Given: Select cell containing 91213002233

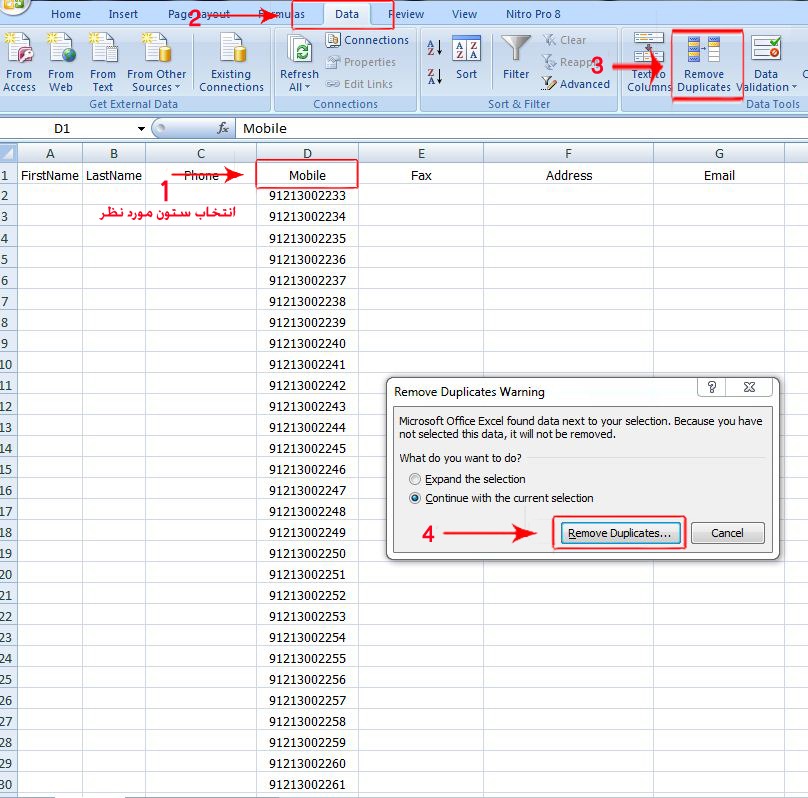Looking at the screenshot, I should [307, 196].
